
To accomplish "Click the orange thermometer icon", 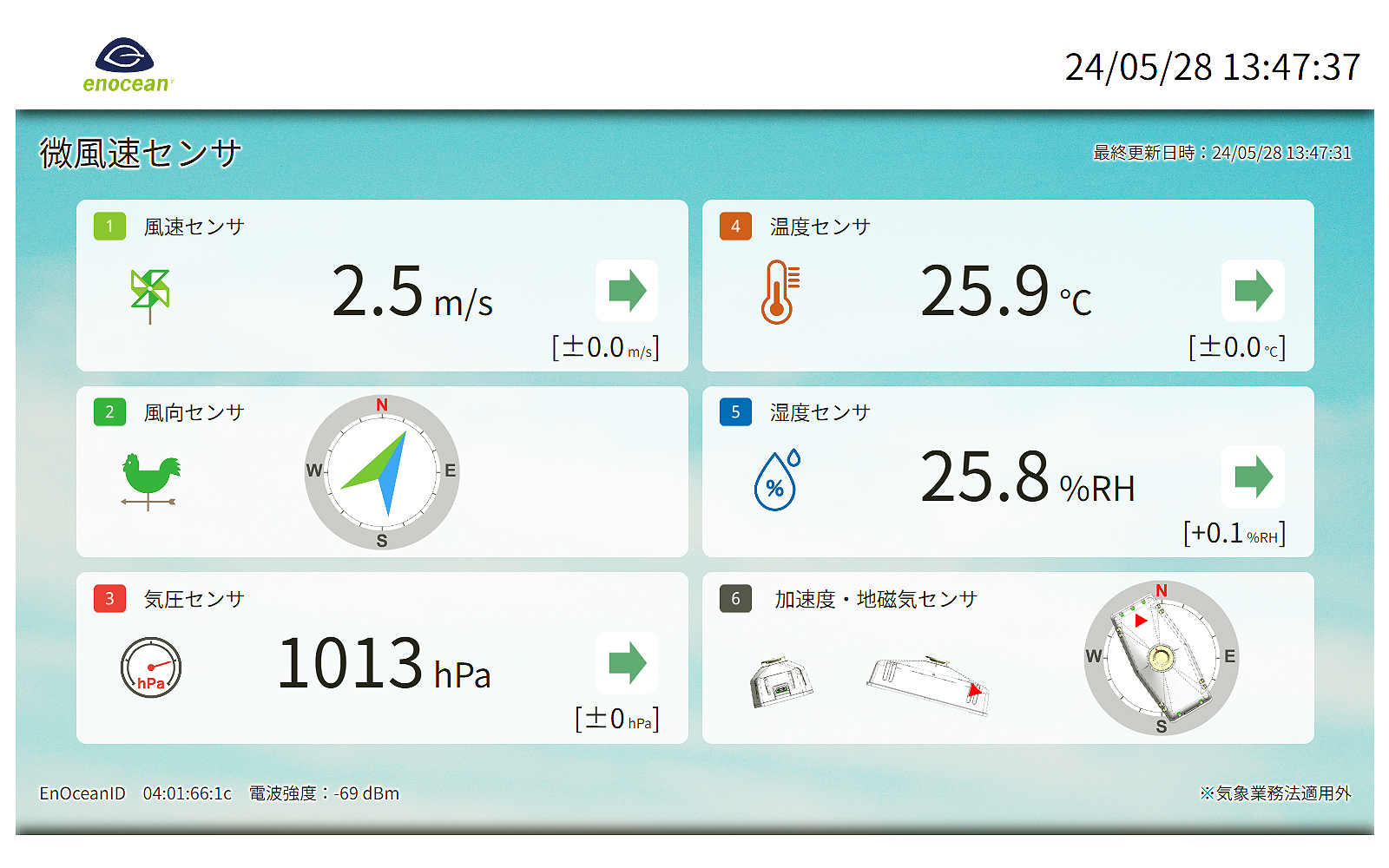I will click(x=779, y=292).
